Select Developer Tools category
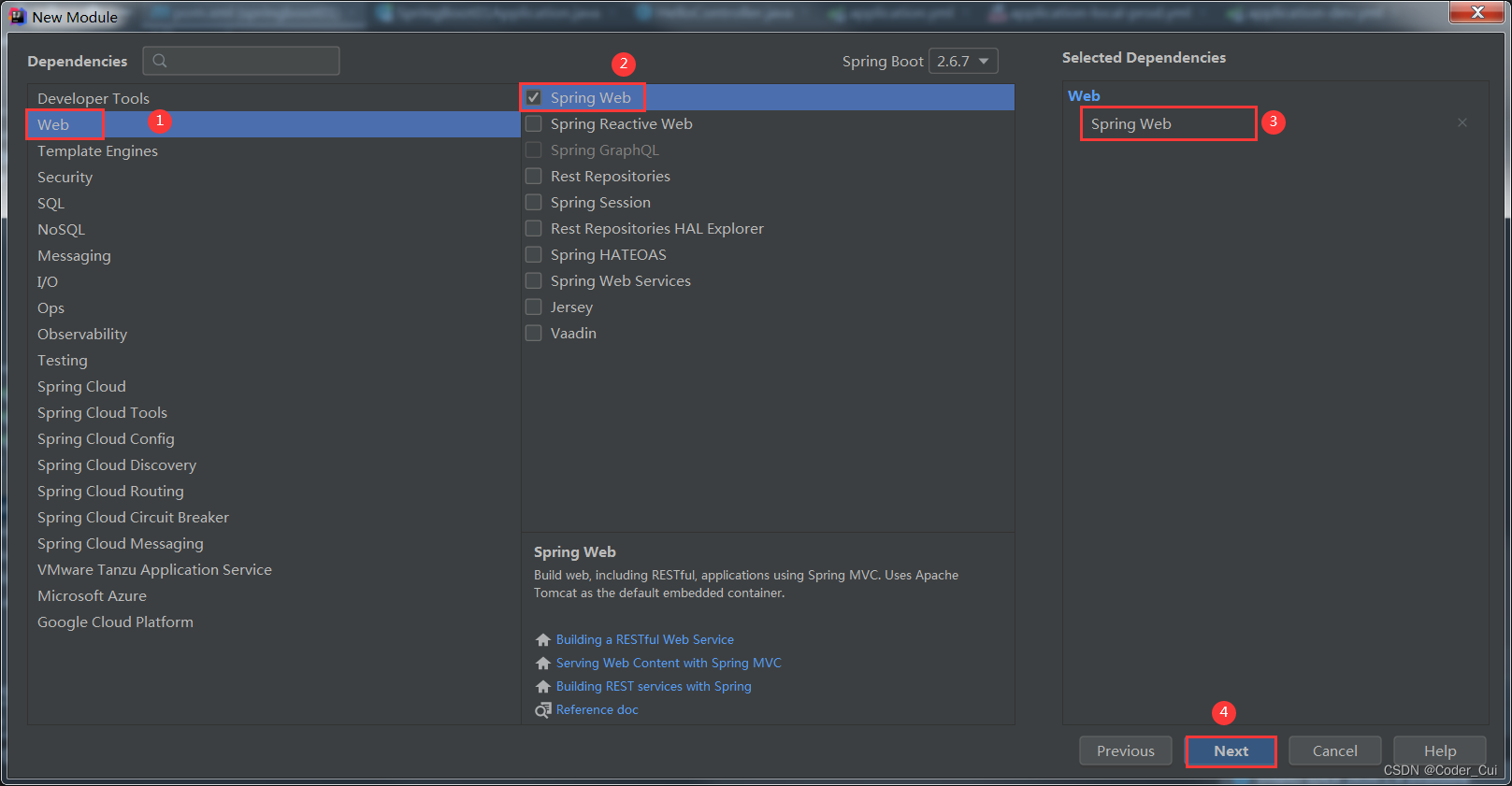 point(274,98)
